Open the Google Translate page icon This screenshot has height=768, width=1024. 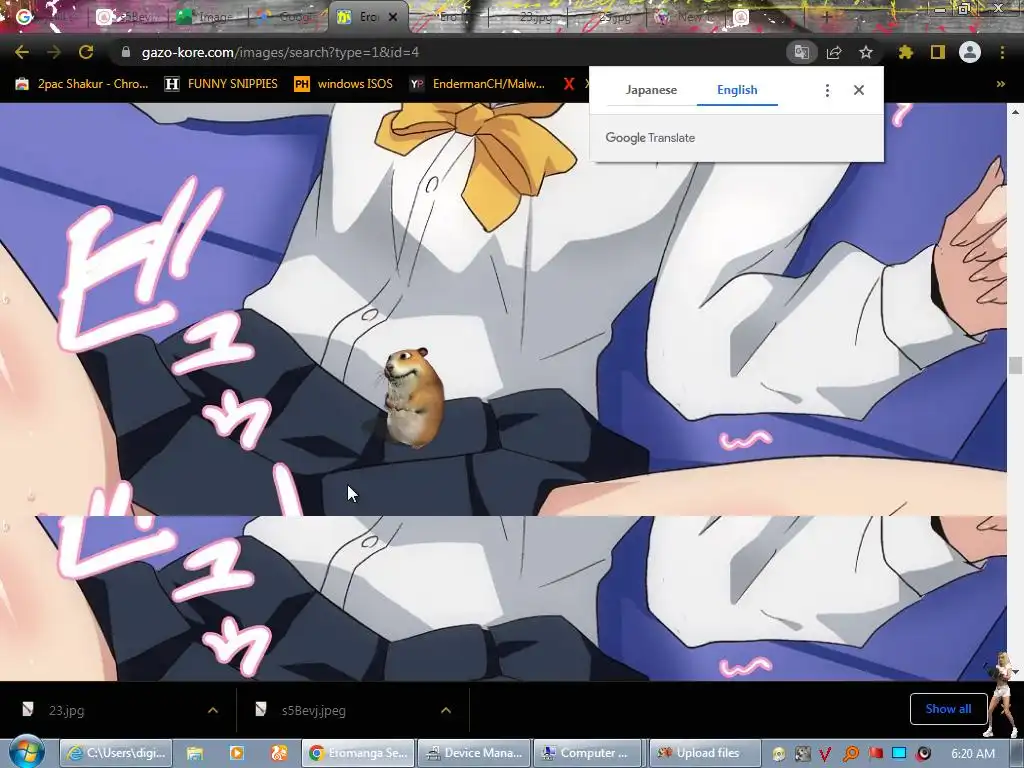(x=801, y=52)
